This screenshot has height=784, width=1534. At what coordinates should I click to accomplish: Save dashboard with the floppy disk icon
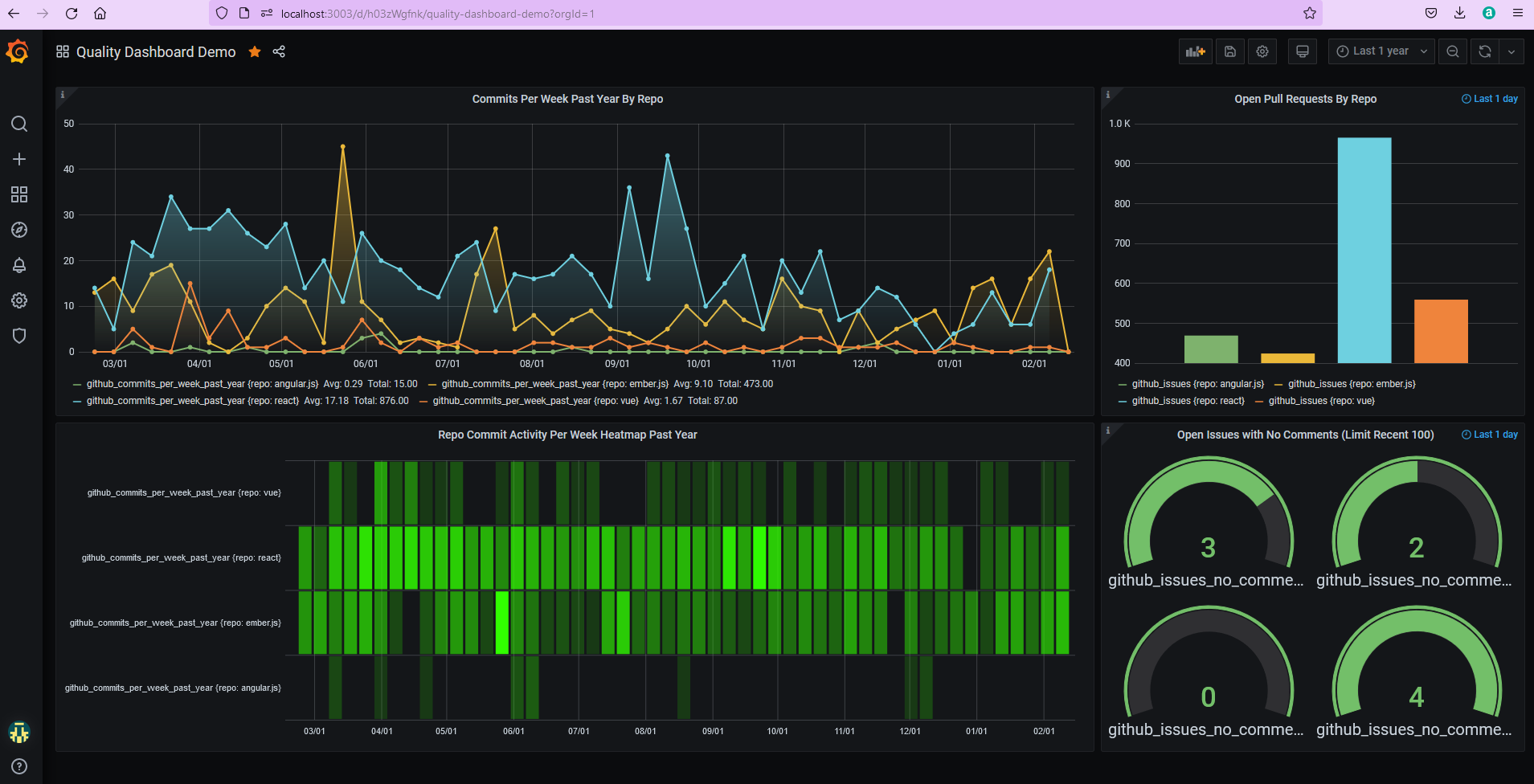1230,51
